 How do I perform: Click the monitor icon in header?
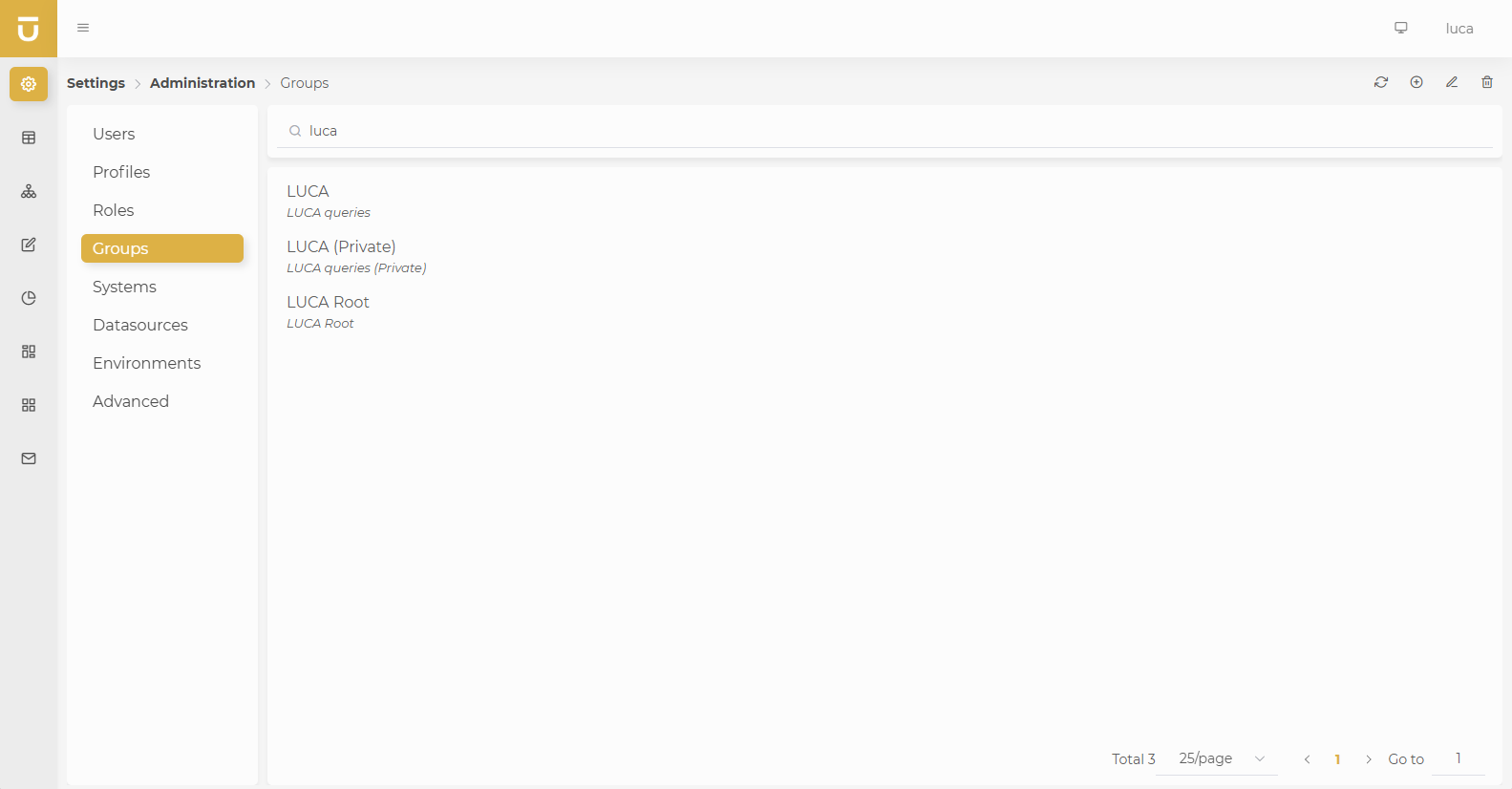tap(1401, 28)
